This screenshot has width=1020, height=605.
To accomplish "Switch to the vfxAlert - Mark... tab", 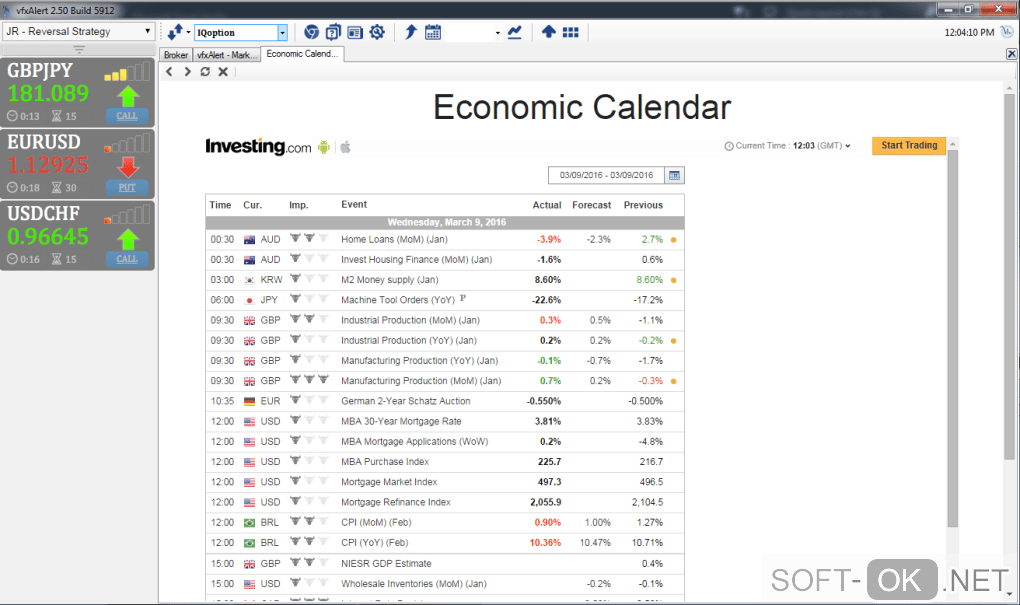I will pos(227,55).
